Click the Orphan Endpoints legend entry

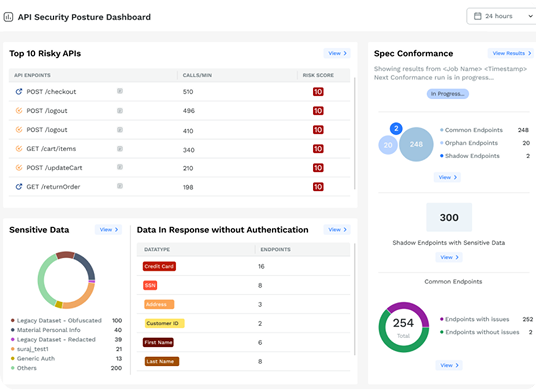coord(485,143)
